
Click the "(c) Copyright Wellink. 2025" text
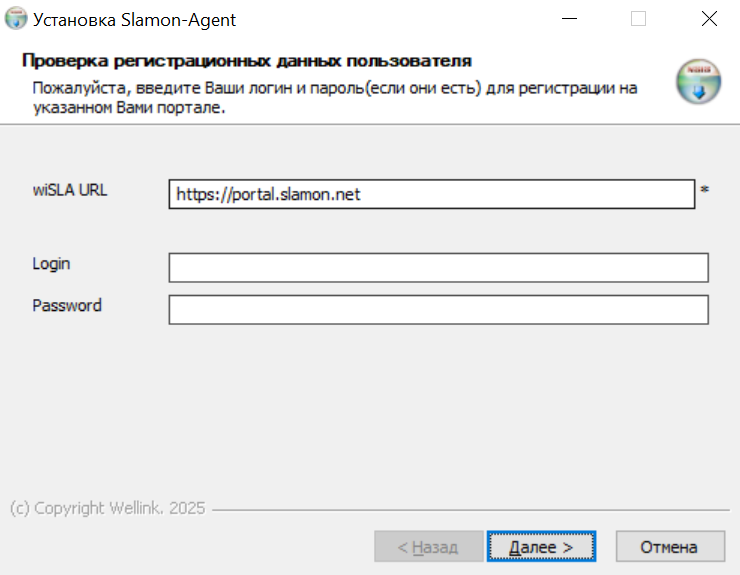coord(107,508)
